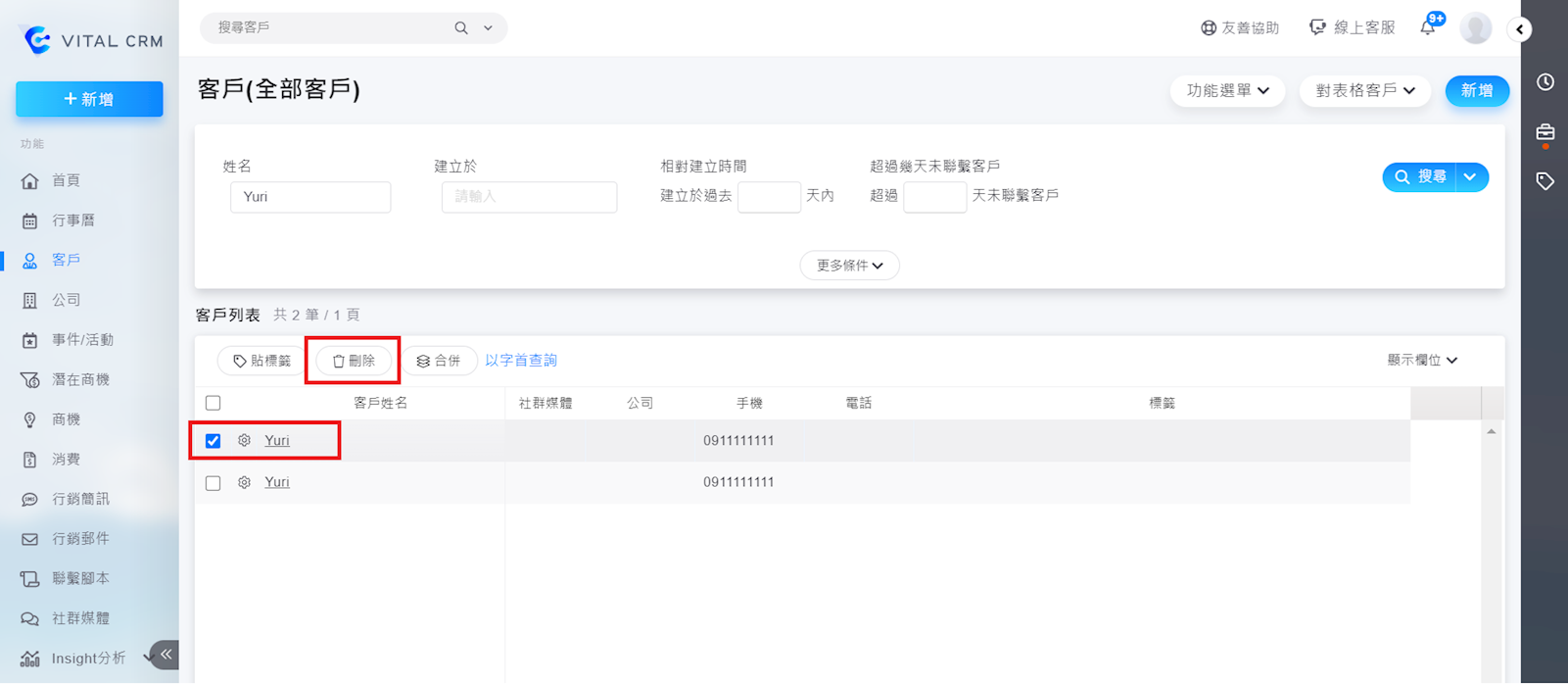Click the 姓名 input field containing Yuri
This screenshot has width=1568, height=684.
coord(310,197)
